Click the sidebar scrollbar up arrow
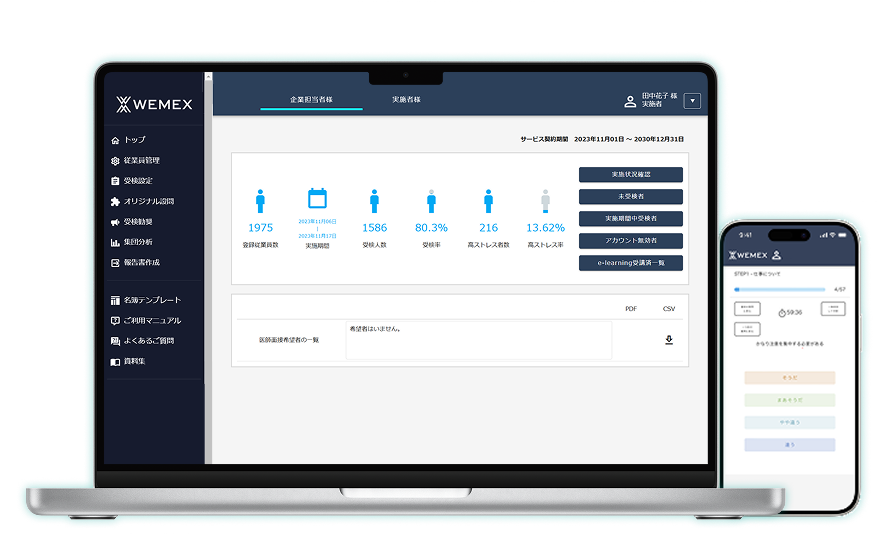This screenshot has height=534, width=878. (209, 77)
